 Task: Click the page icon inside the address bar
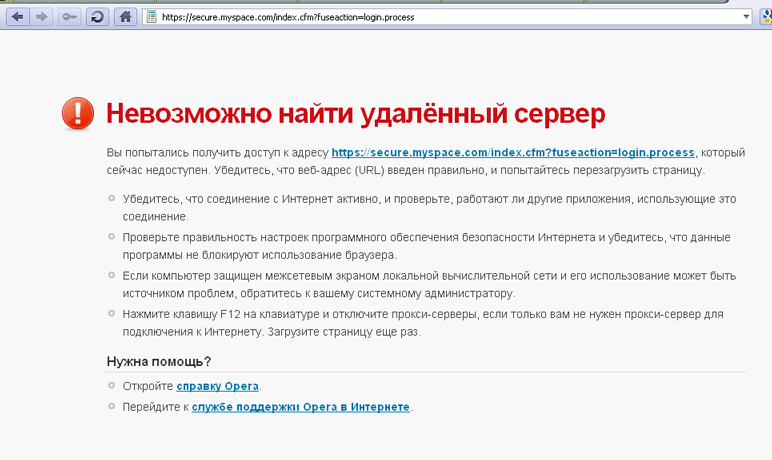[151, 17]
